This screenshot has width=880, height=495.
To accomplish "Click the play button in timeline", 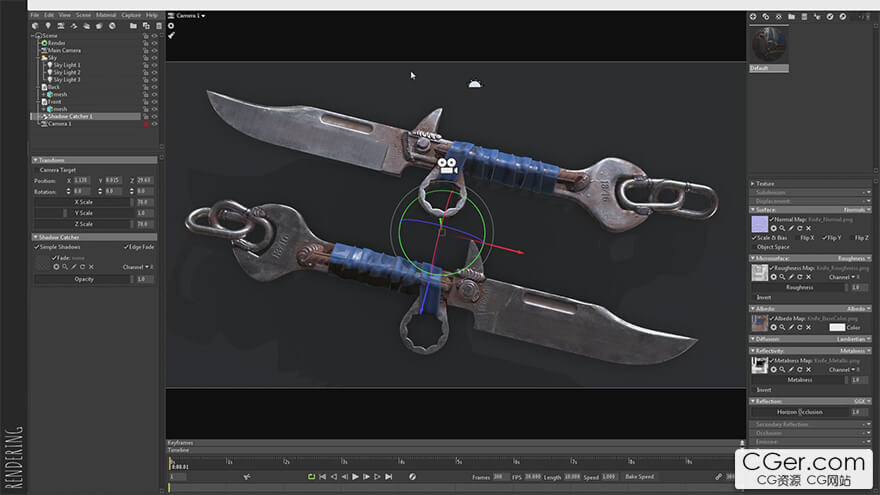I will [x=355, y=476].
